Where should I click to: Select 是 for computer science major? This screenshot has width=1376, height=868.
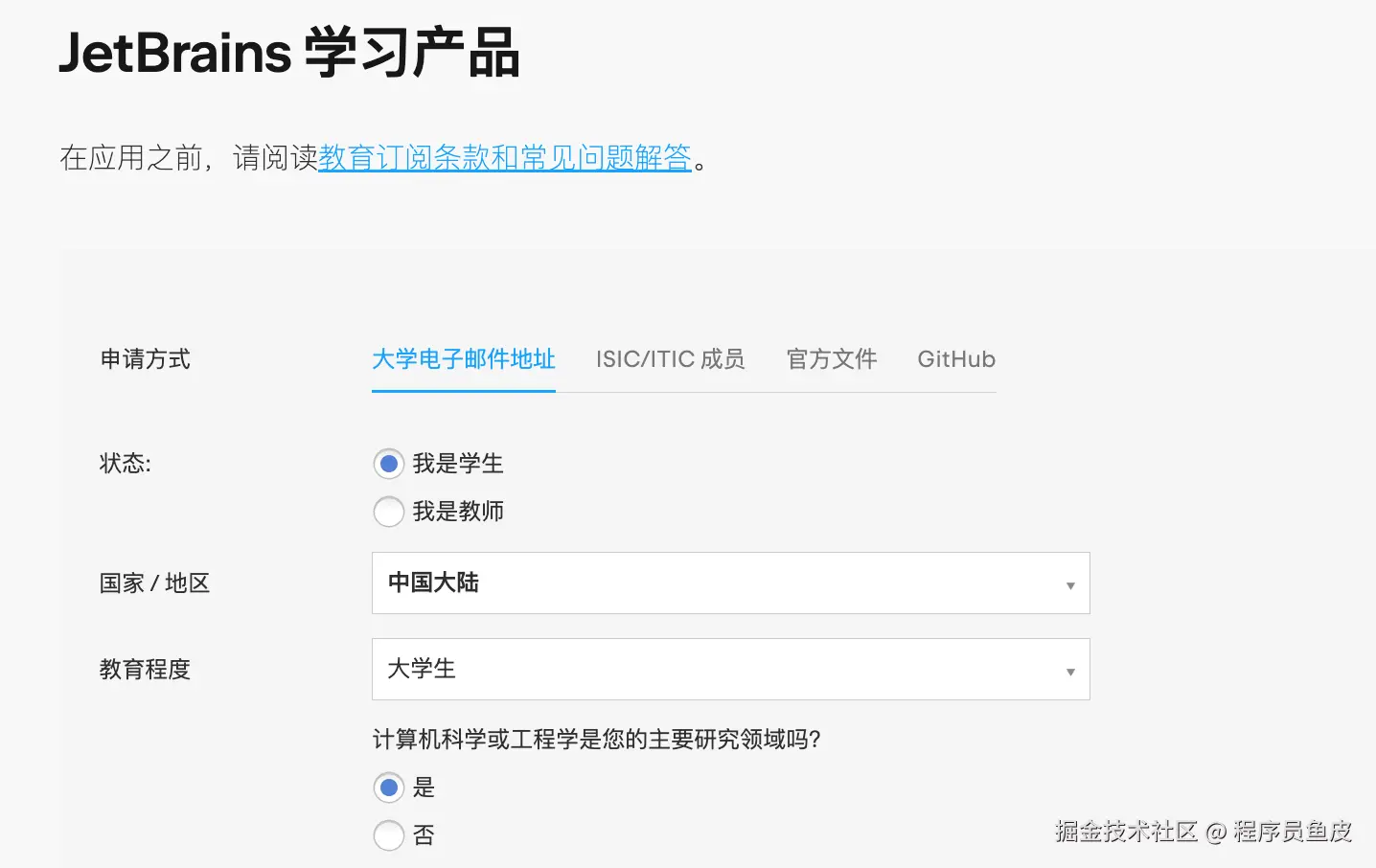(388, 788)
